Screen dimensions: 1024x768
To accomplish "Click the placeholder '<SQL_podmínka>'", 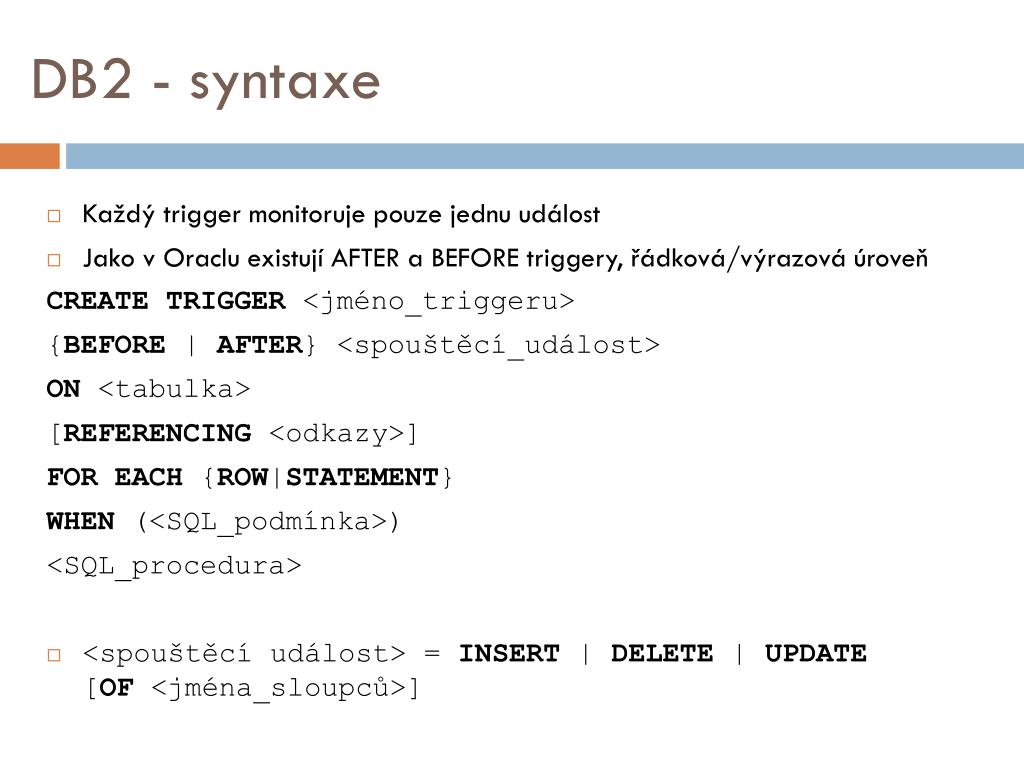I will pos(268,522).
